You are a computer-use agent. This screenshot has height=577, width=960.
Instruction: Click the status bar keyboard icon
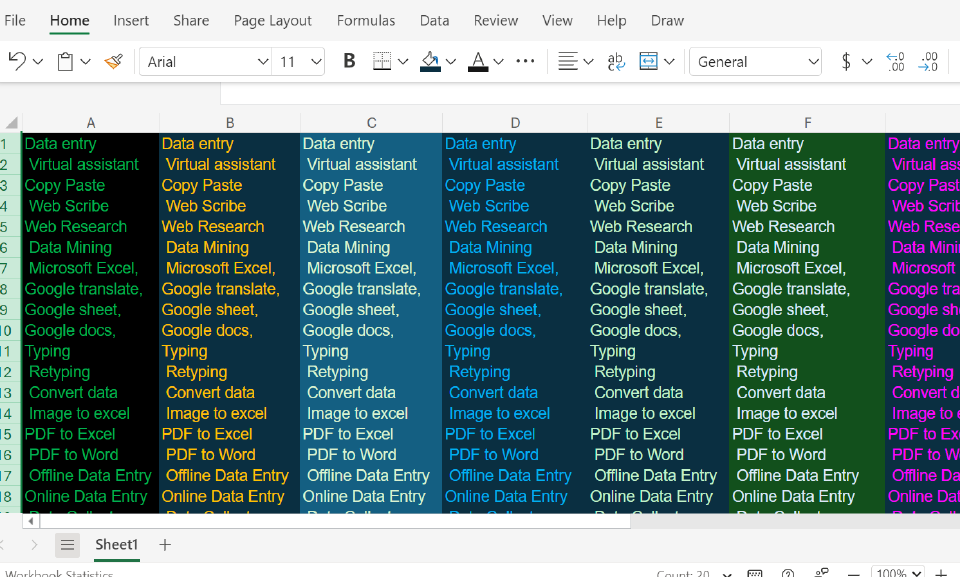coord(755,573)
